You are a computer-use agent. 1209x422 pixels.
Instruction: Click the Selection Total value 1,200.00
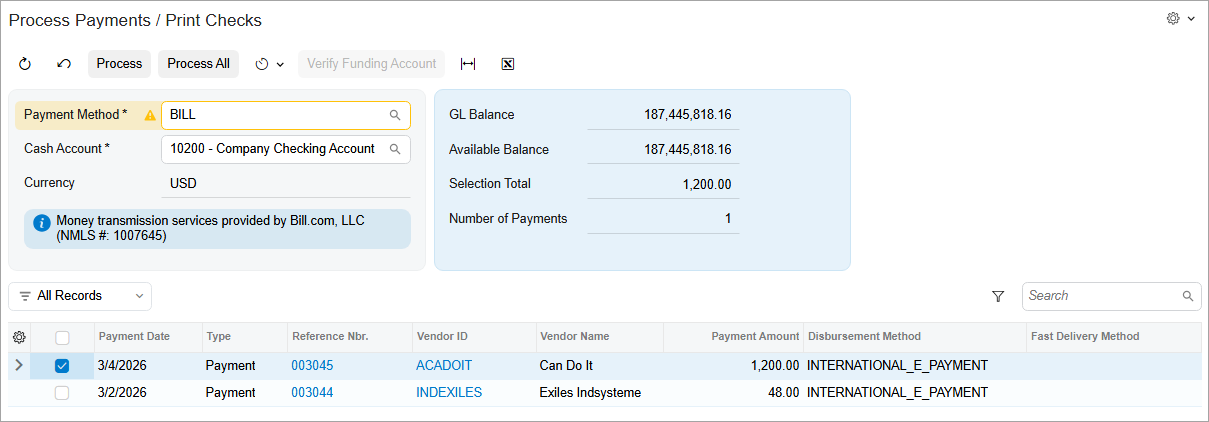(707, 184)
